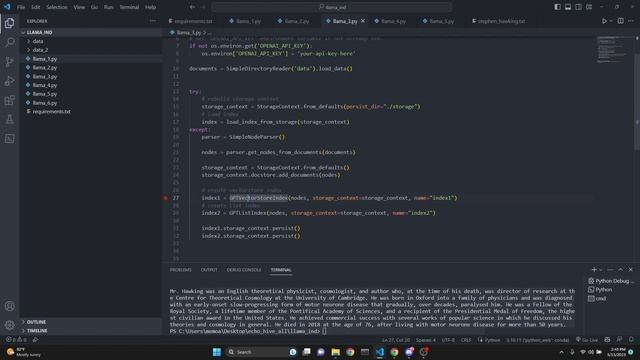Open notifications bell in status bar
This screenshot has height=360, width=640.
(x=631, y=340)
